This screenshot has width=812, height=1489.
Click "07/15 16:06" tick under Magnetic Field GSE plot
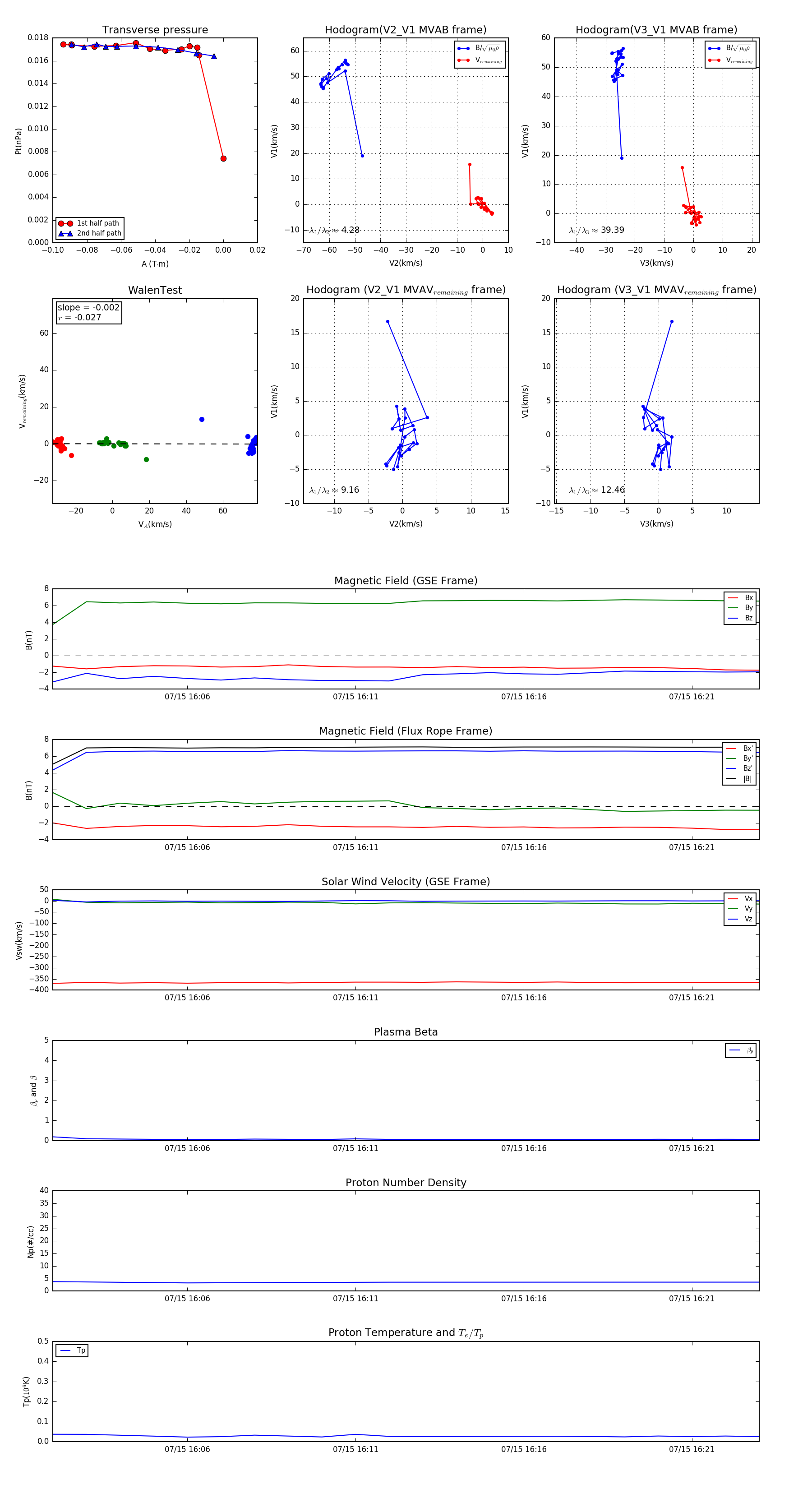(x=187, y=697)
